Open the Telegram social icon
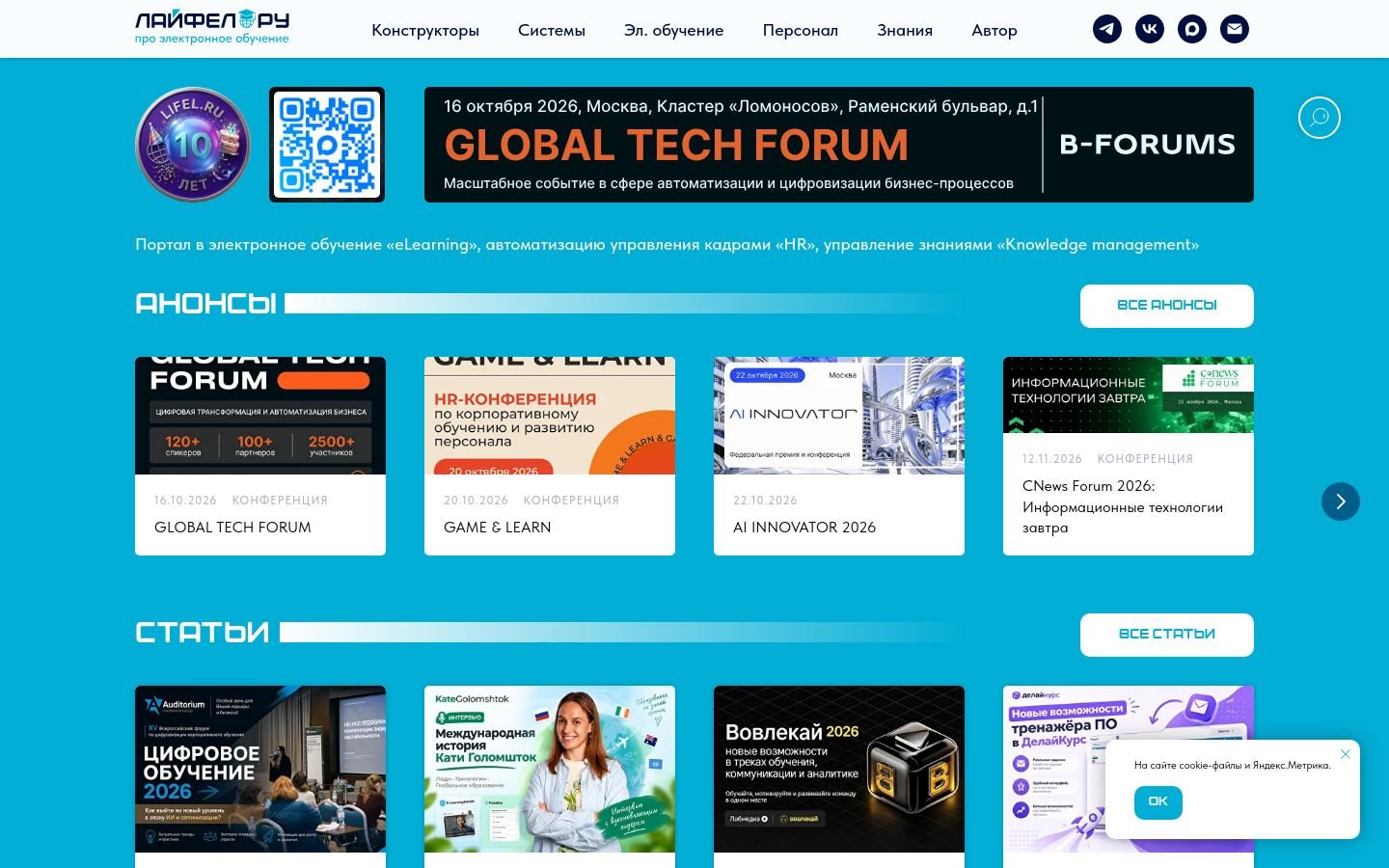 (x=1107, y=29)
